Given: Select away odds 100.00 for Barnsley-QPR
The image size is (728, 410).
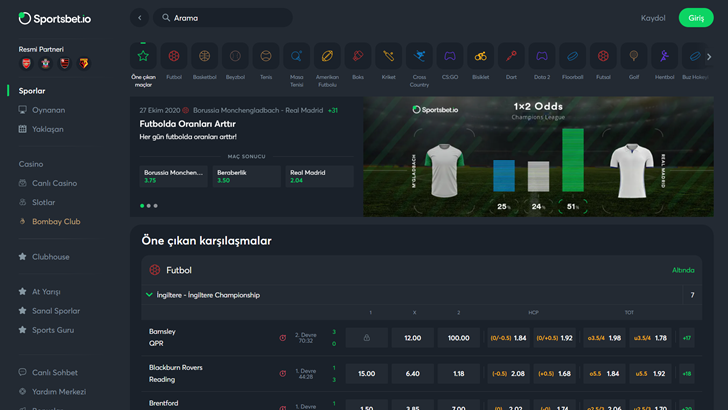Looking at the screenshot, I should point(458,338).
